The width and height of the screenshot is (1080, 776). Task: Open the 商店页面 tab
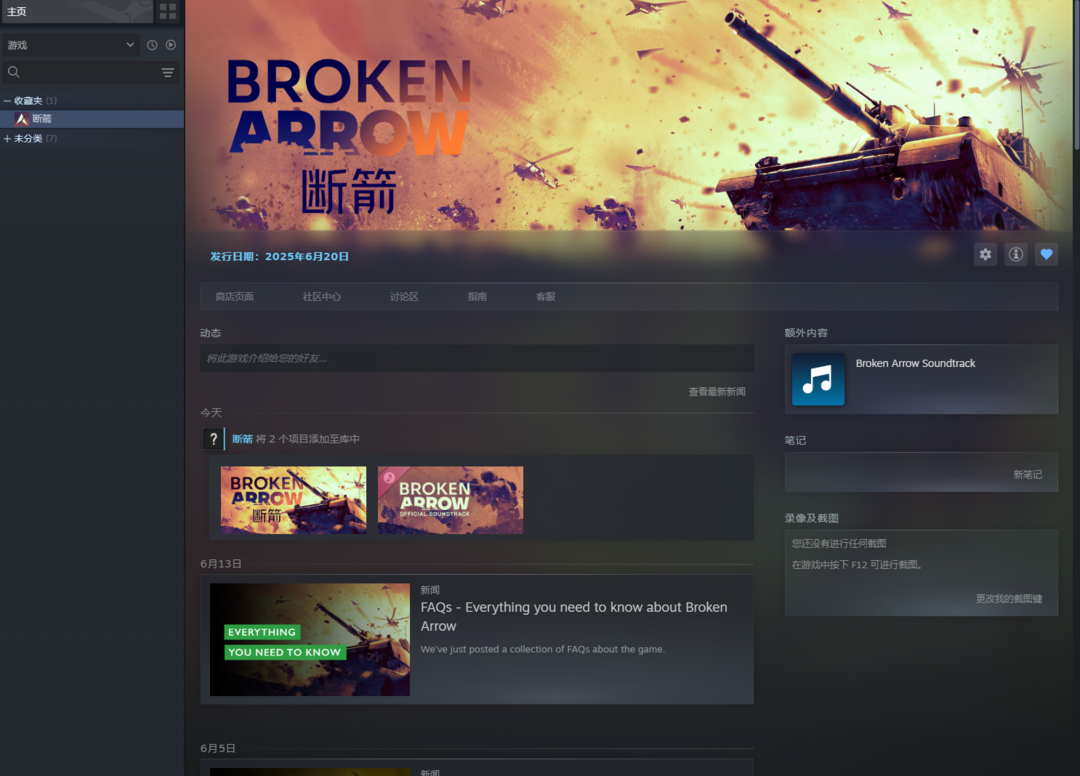234,297
